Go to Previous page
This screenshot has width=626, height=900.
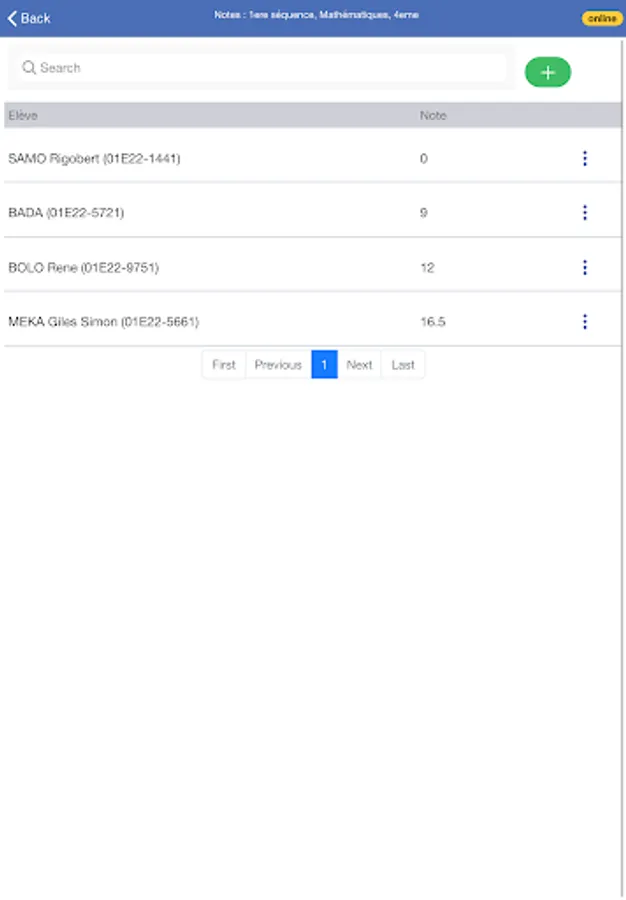point(278,365)
